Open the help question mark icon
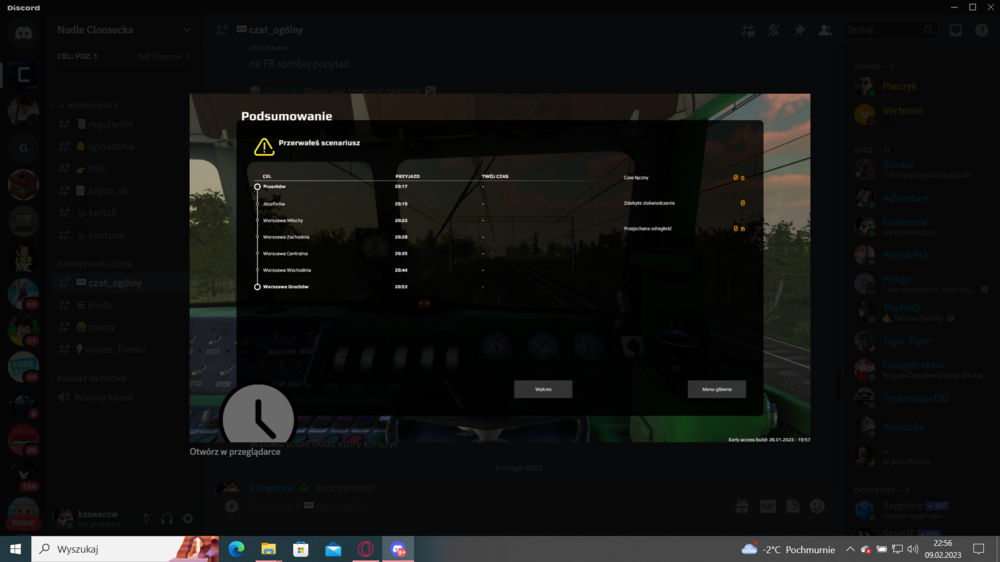This screenshot has height=562, width=1000. (982, 30)
